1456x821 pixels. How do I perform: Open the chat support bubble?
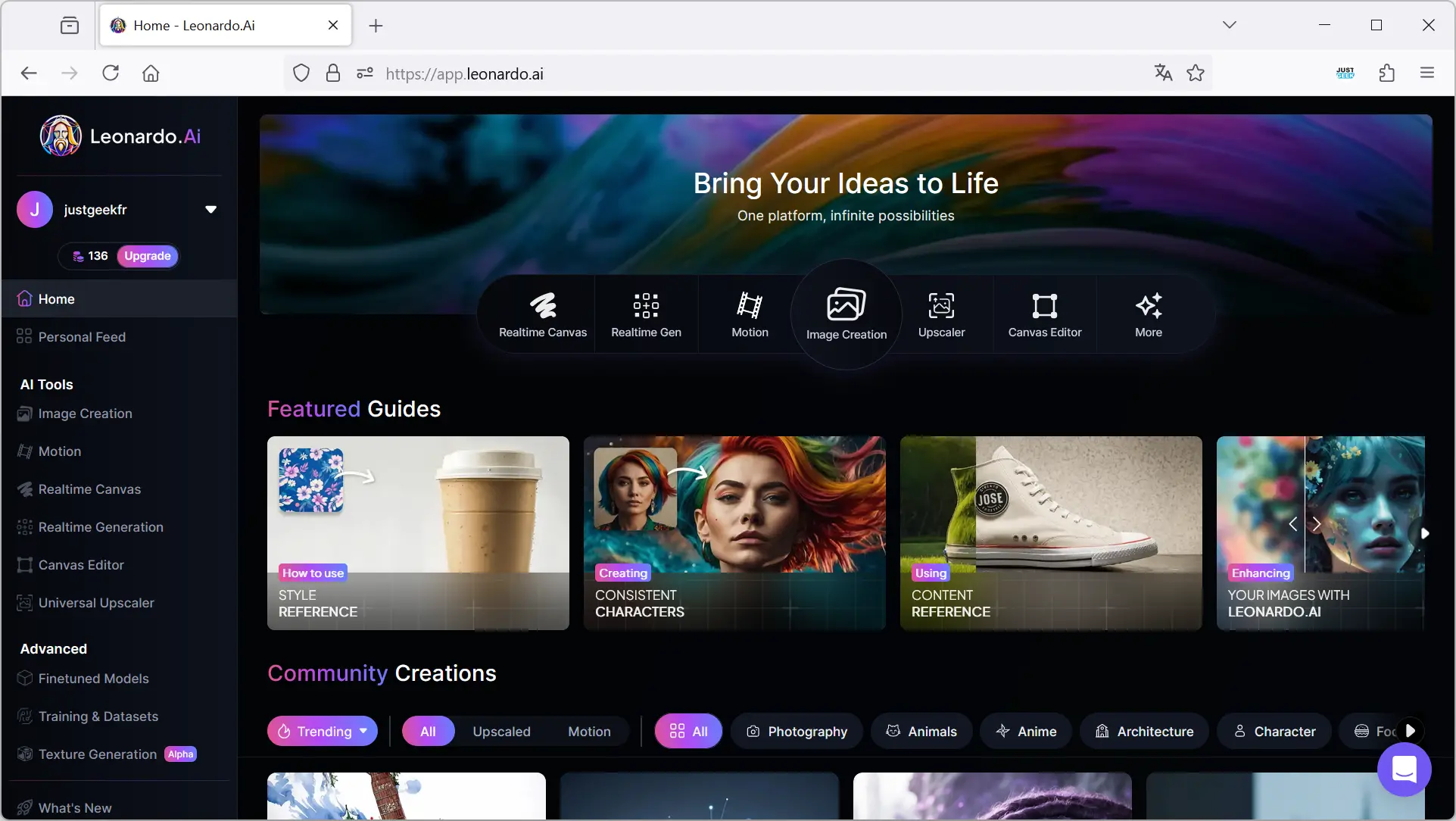[x=1404, y=769]
